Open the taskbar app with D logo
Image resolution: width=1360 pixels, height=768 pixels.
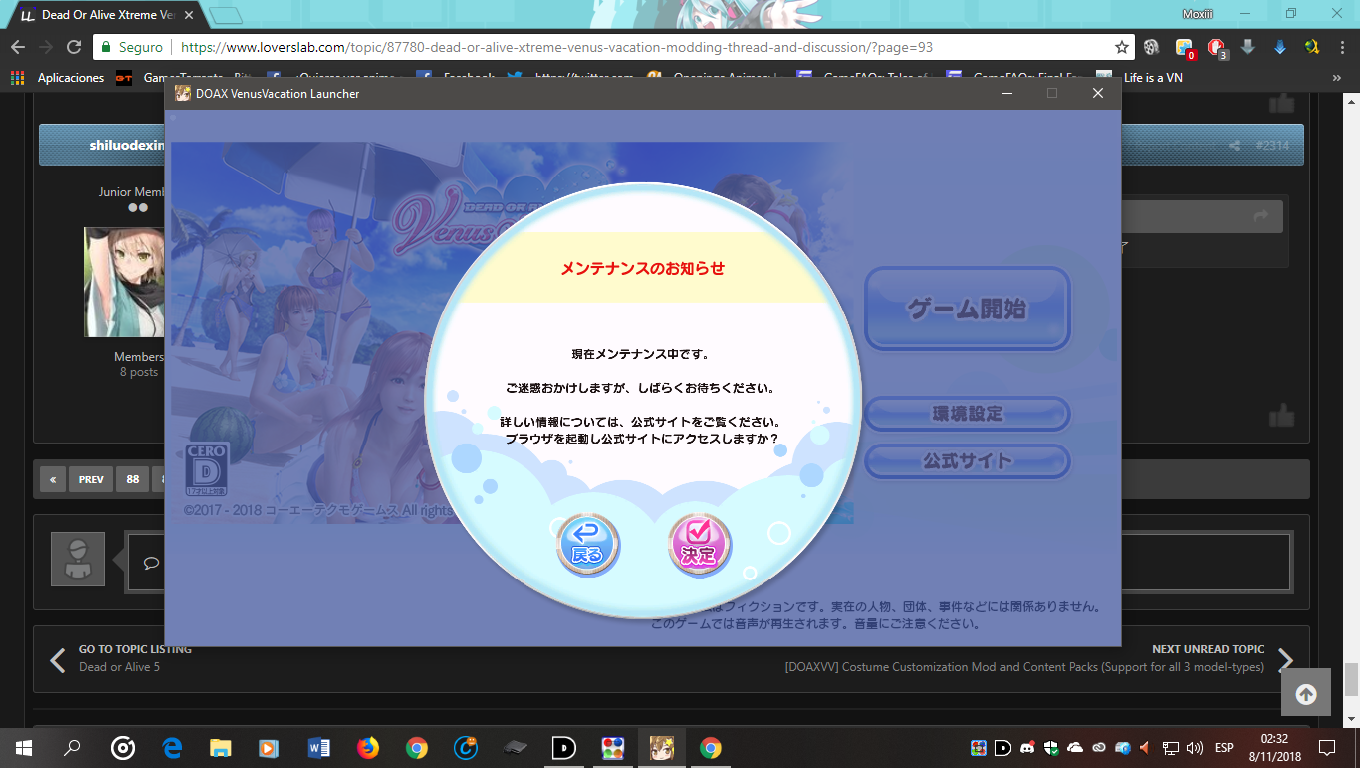[564, 747]
